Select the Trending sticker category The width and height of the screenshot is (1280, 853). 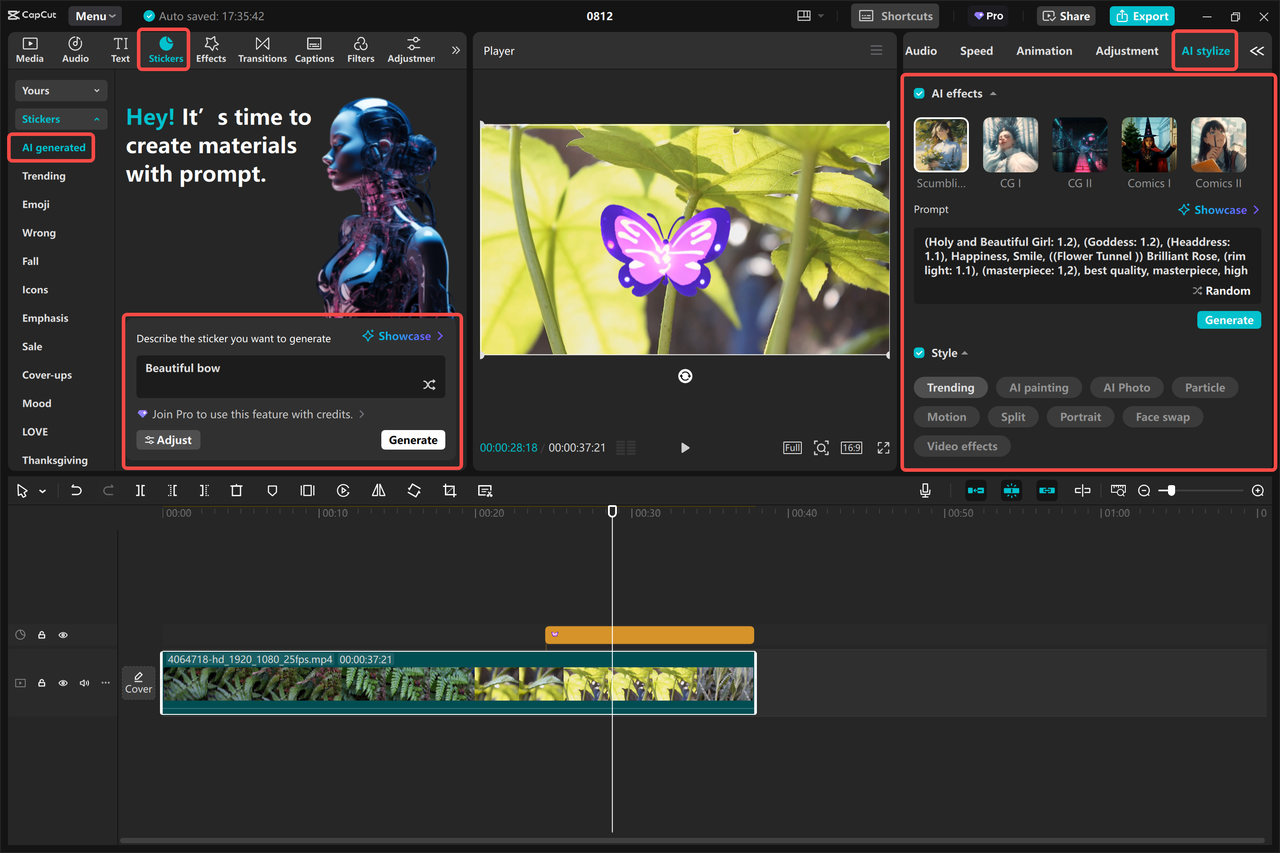(x=44, y=176)
